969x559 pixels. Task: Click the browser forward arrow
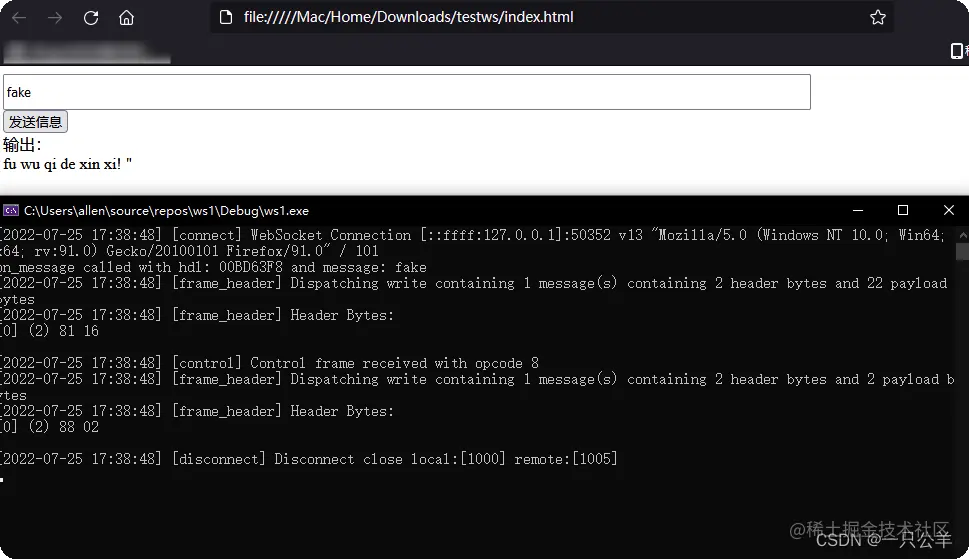(x=55, y=18)
